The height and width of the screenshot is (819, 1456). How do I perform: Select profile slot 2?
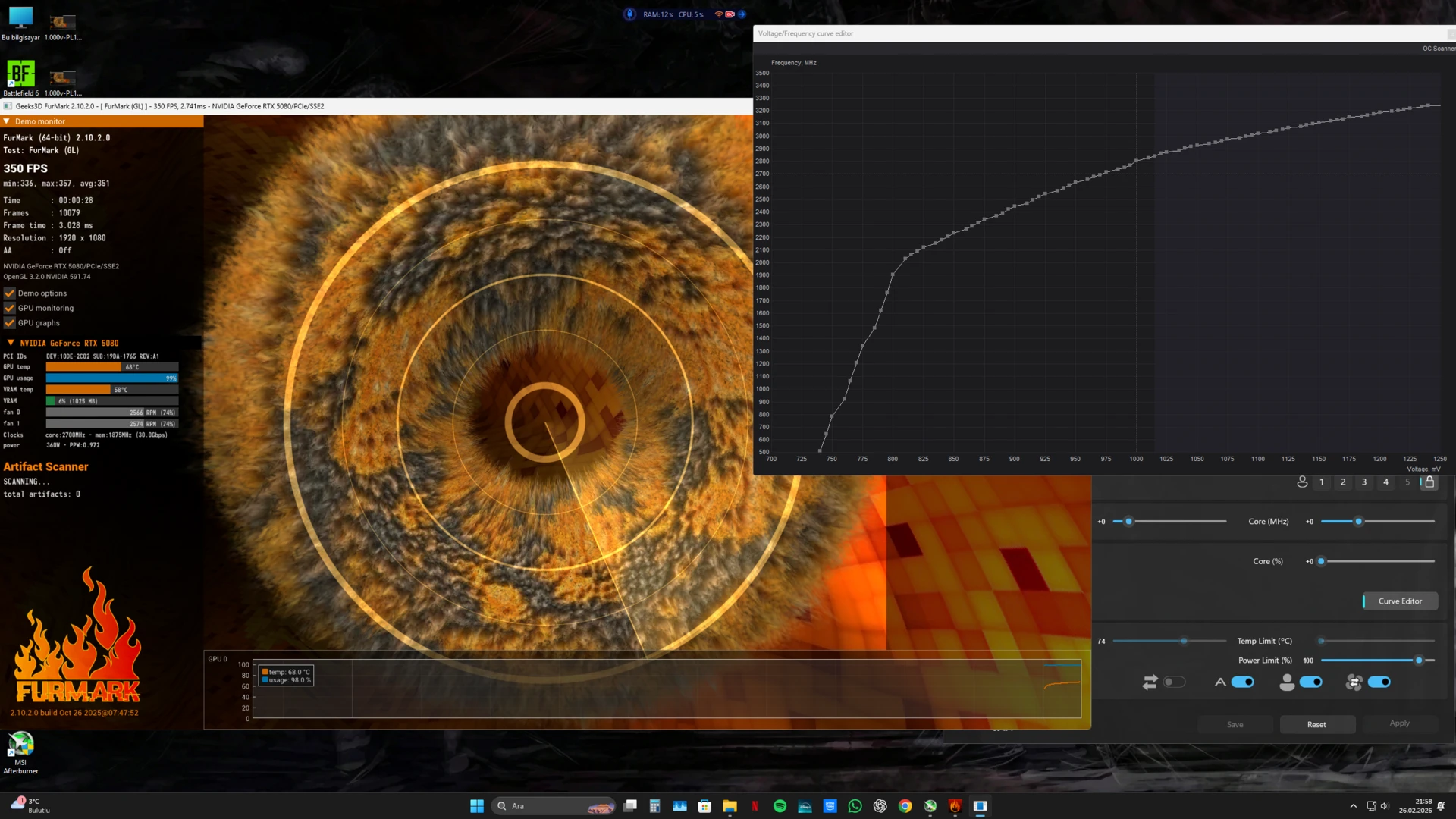pyautogui.click(x=1343, y=482)
